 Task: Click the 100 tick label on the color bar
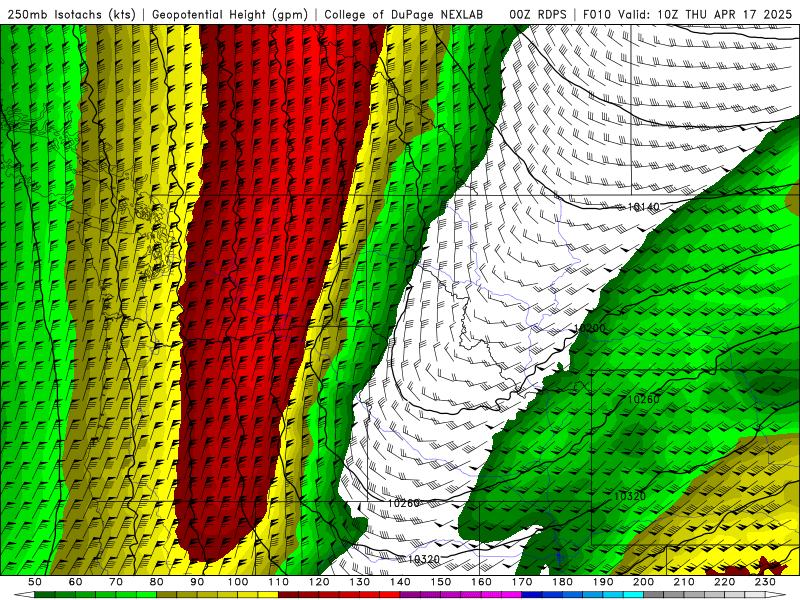[238, 582]
